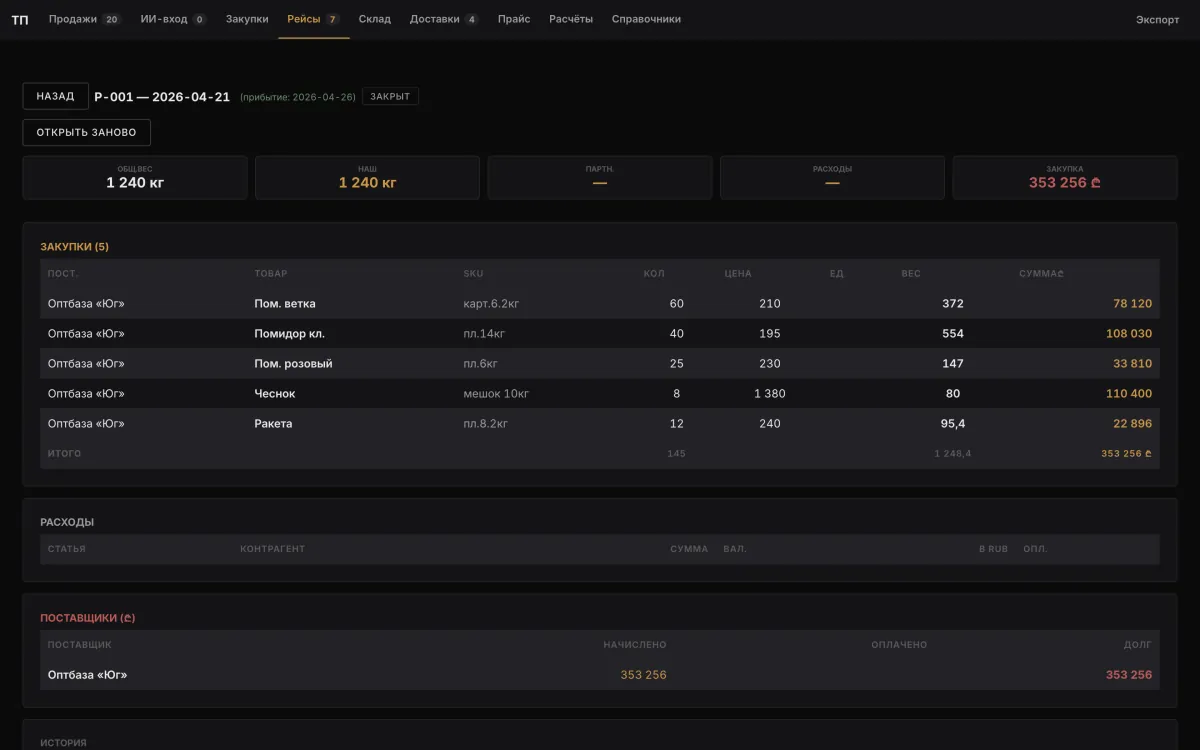This screenshot has height=750, width=1200.
Task: Click the sum value 108 030
Action: point(1129,334)
